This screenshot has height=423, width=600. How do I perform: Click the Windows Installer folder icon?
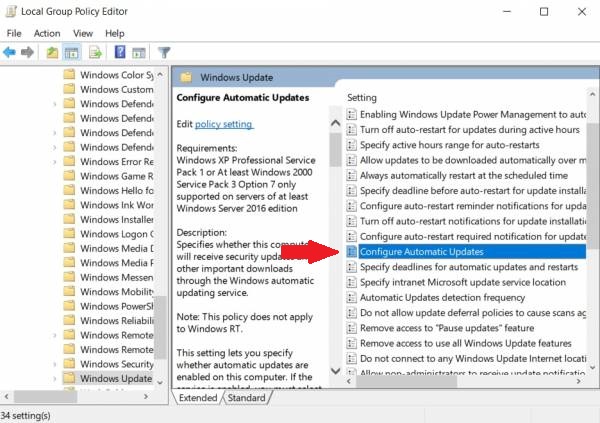[69, 219]
